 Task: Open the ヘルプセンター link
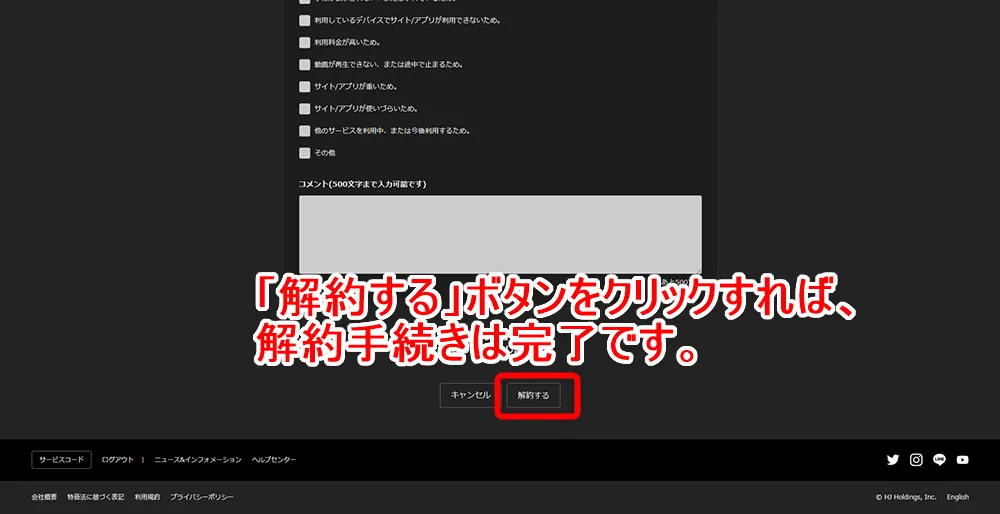(x=274, y=460)
